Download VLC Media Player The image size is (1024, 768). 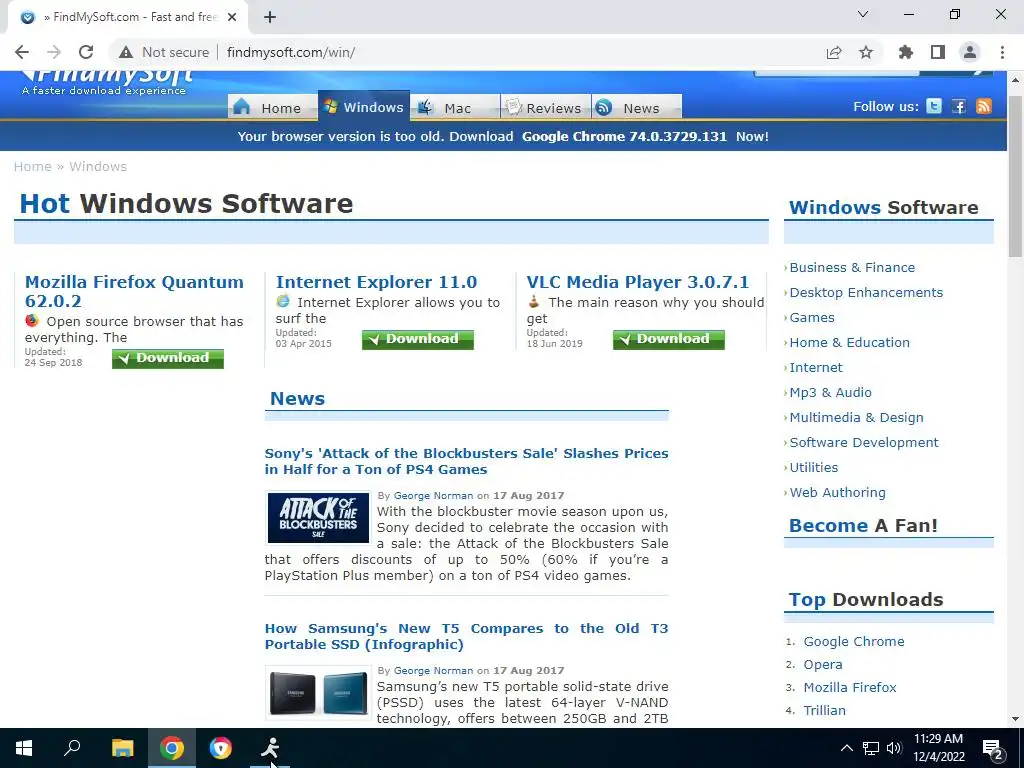pyautogui.click(x=669, y=339)
